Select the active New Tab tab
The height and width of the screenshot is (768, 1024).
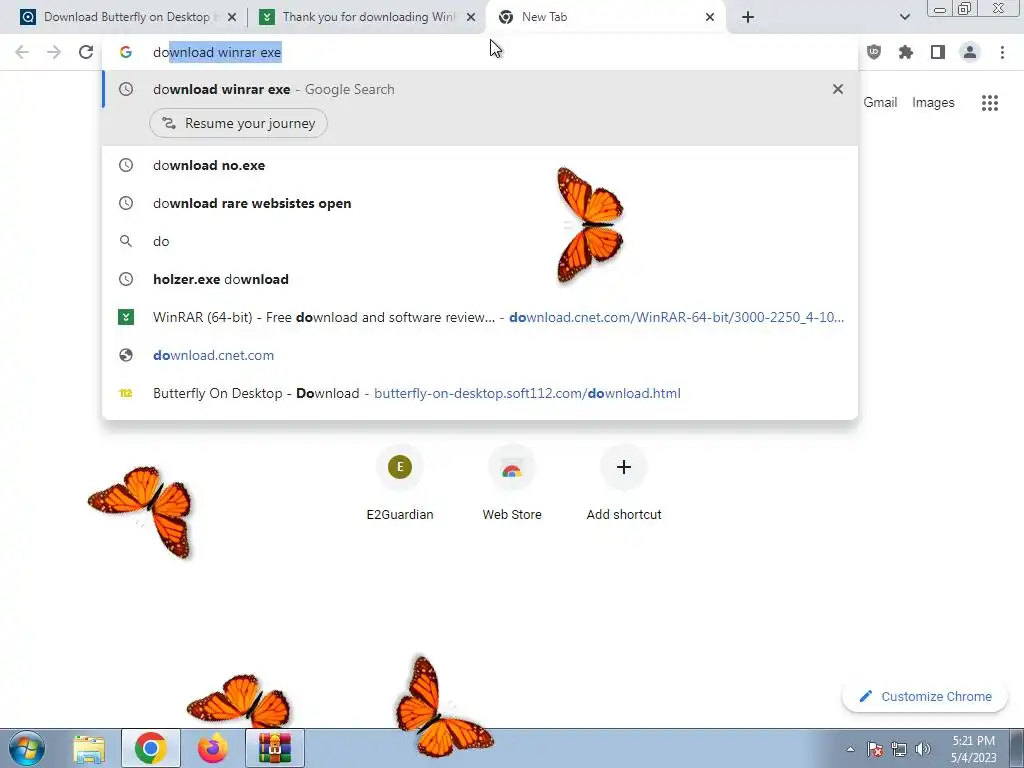[x=604, y=17]
